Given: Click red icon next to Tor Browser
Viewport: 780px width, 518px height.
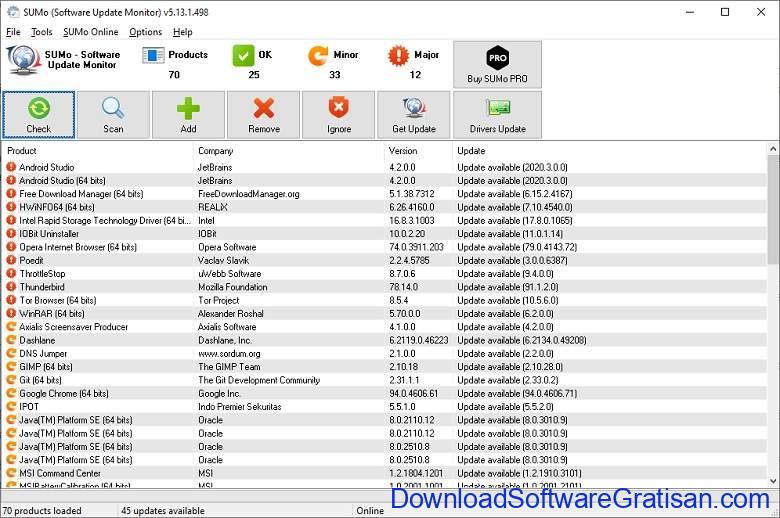Looking at the screenshot, I should pos(11,300).
